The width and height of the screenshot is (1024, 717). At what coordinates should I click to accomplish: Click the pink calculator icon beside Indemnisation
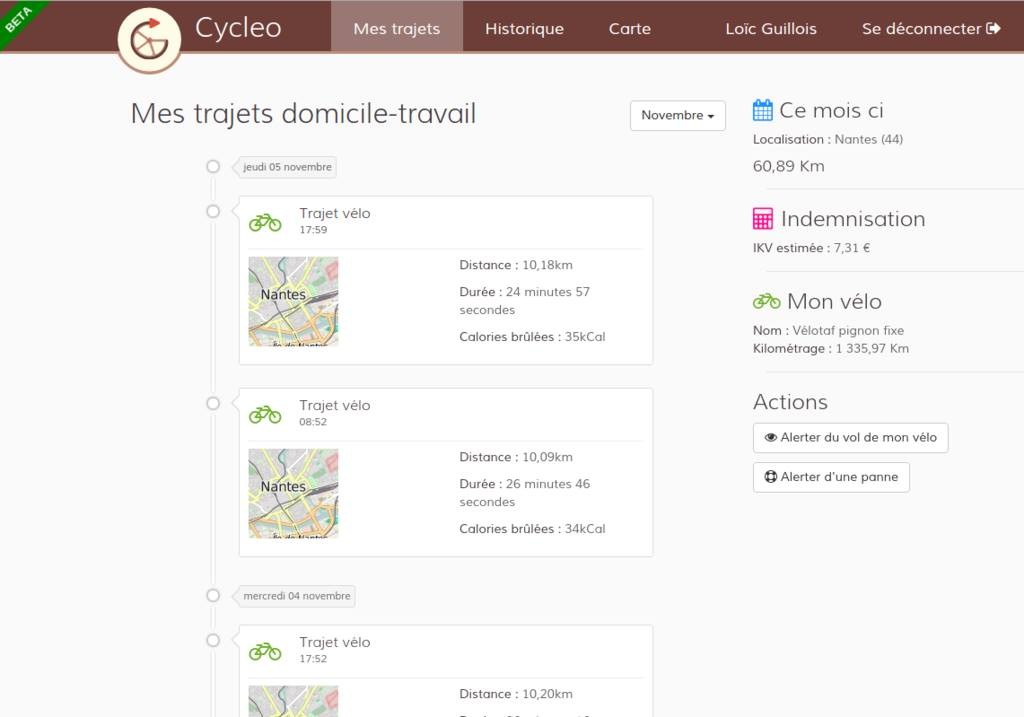[763, 219]
